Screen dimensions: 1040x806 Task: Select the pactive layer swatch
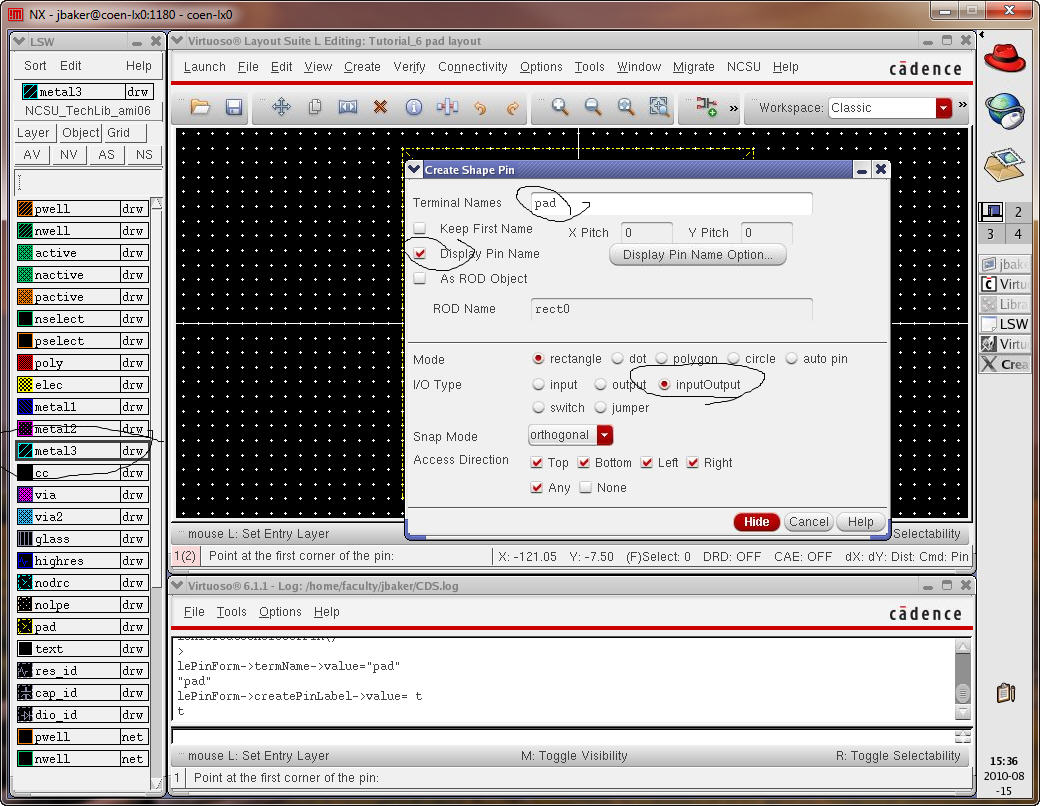point(25,297)
